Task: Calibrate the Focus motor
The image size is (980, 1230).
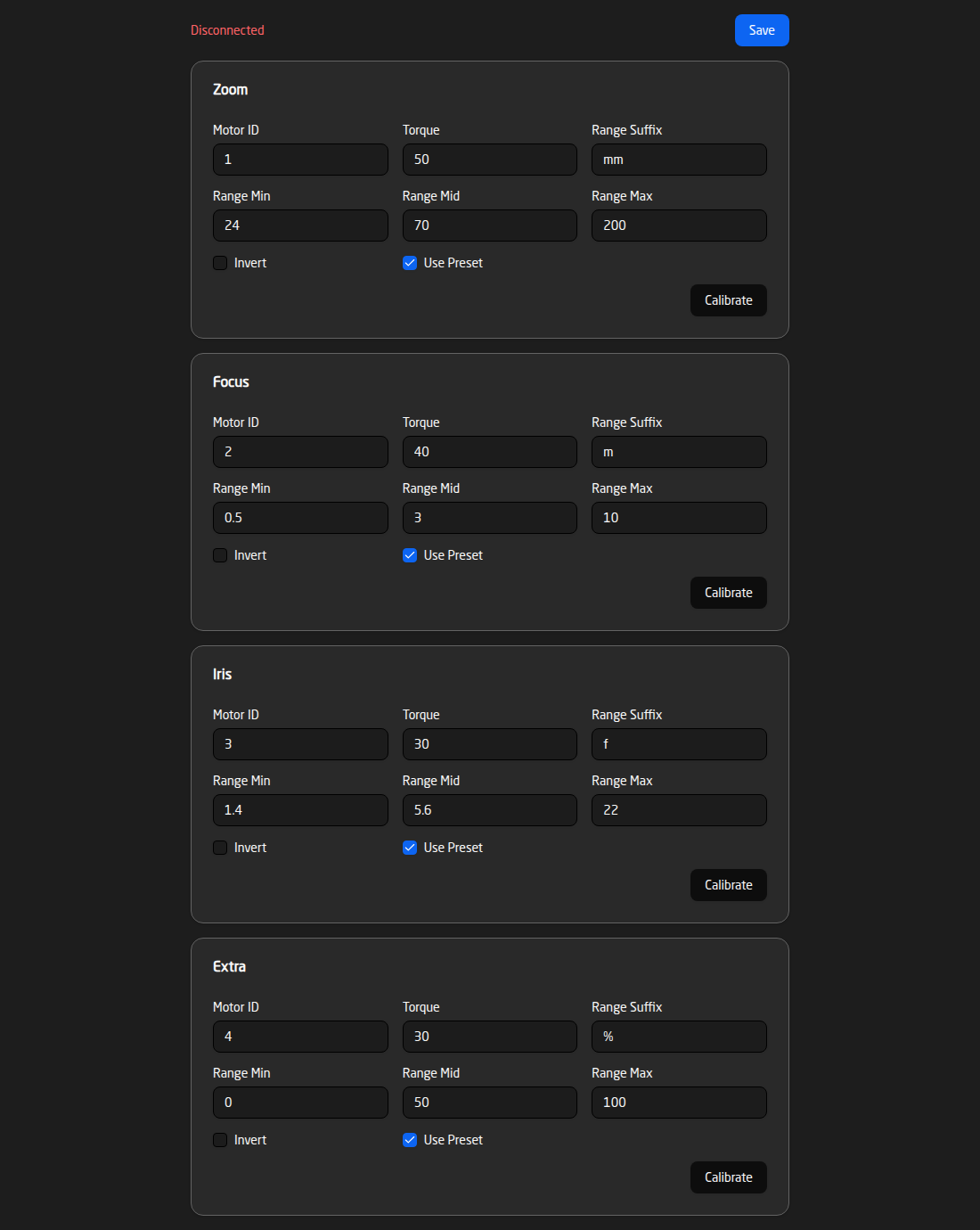Action: coord(728,593)
